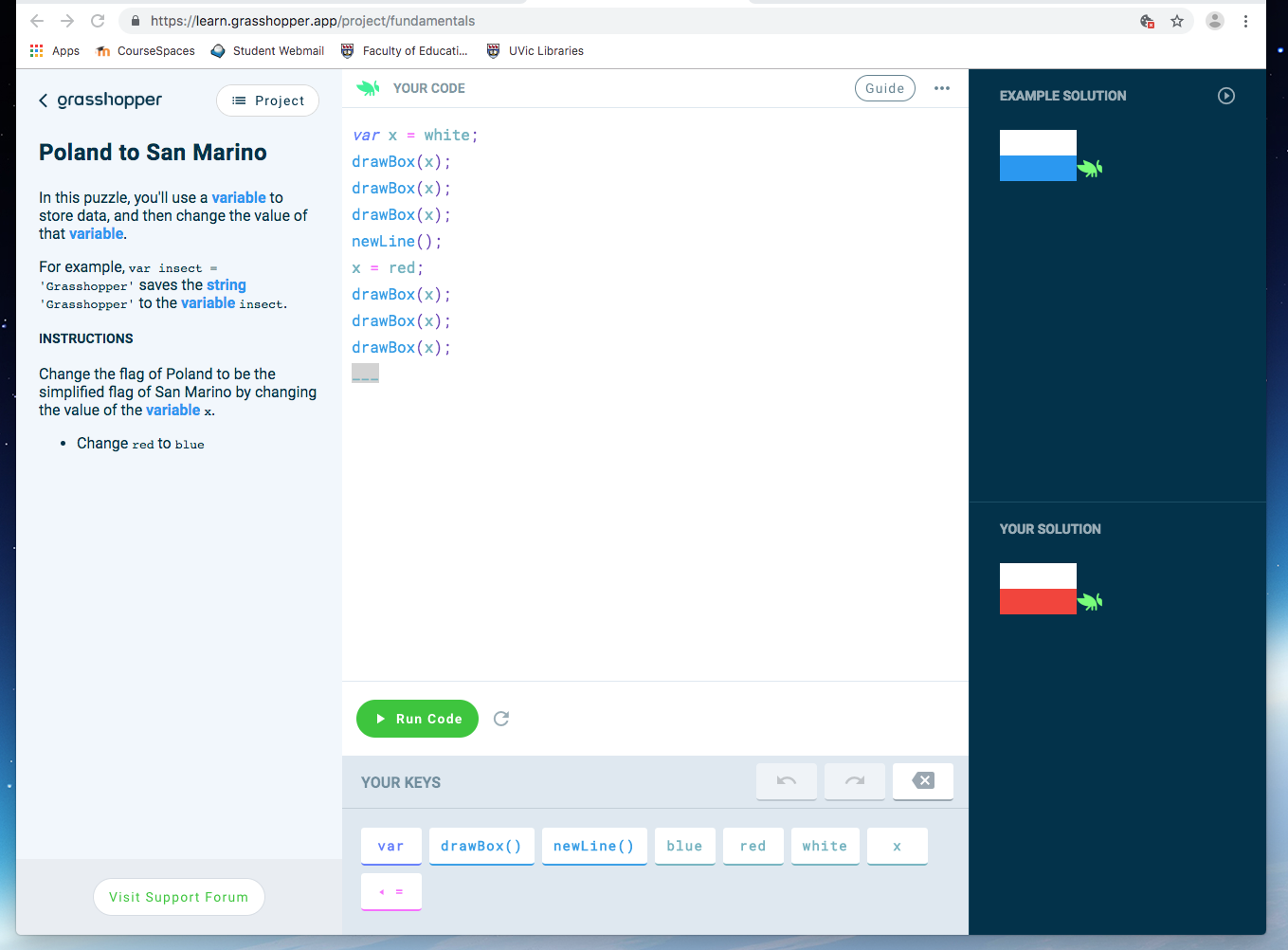
Task: Click the empty placeholder at code end
Action: pos(365,374)
